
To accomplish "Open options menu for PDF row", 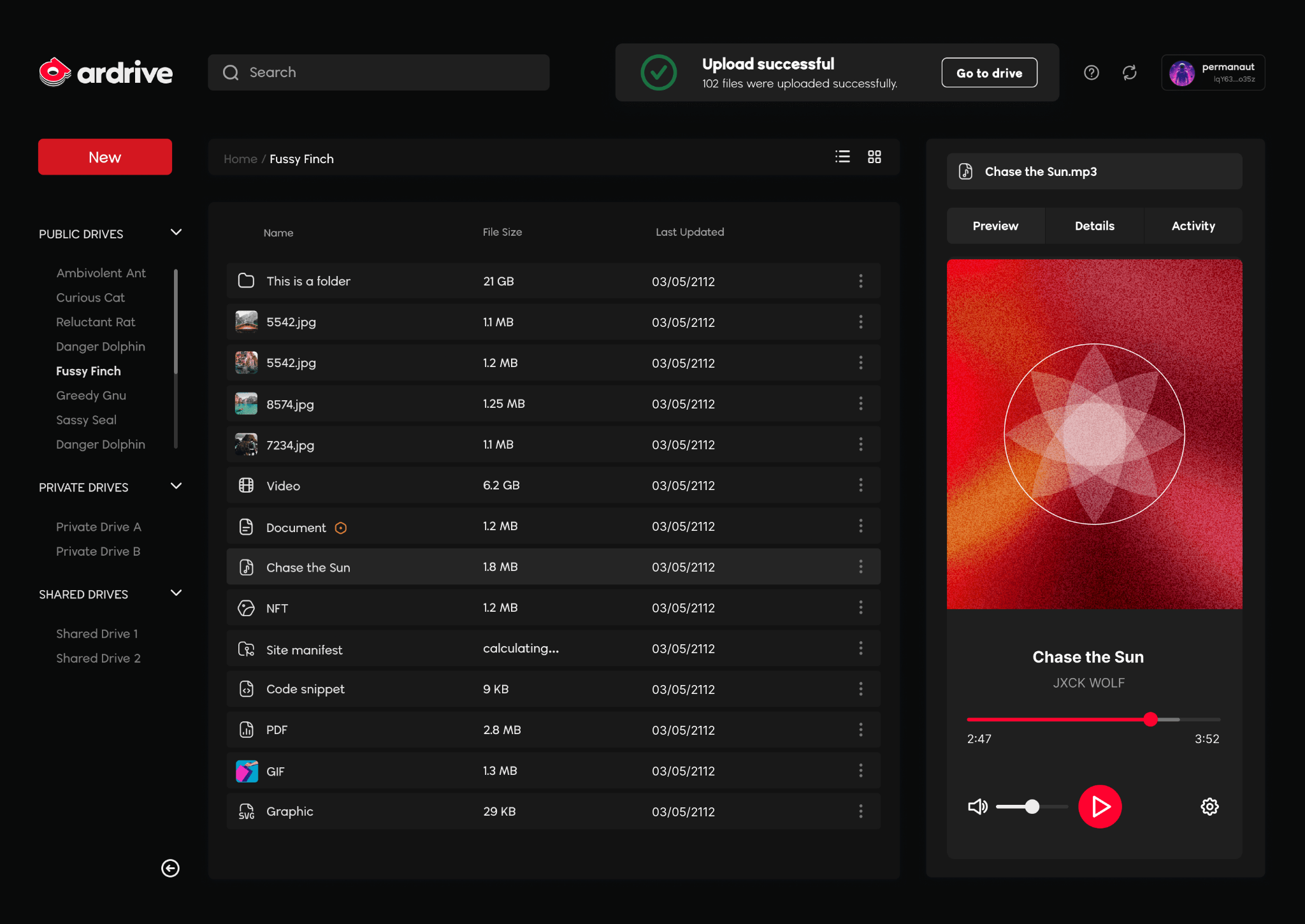I will point(861,730).
